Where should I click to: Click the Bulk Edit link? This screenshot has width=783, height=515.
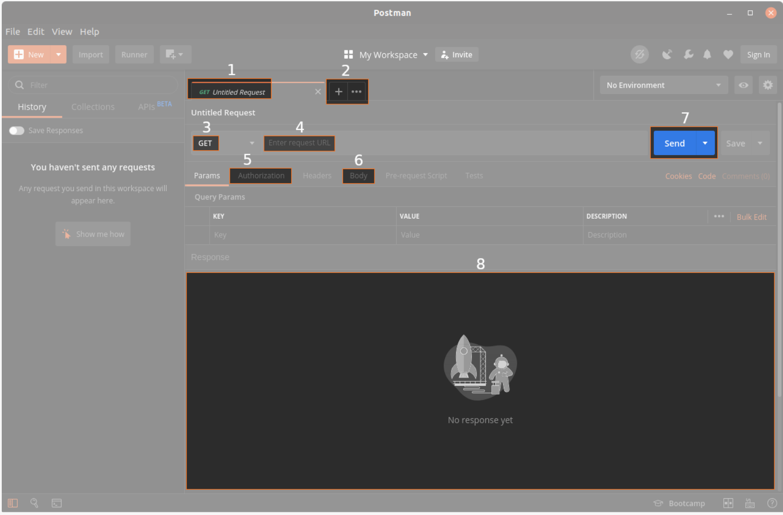click(x=751, y=217)
